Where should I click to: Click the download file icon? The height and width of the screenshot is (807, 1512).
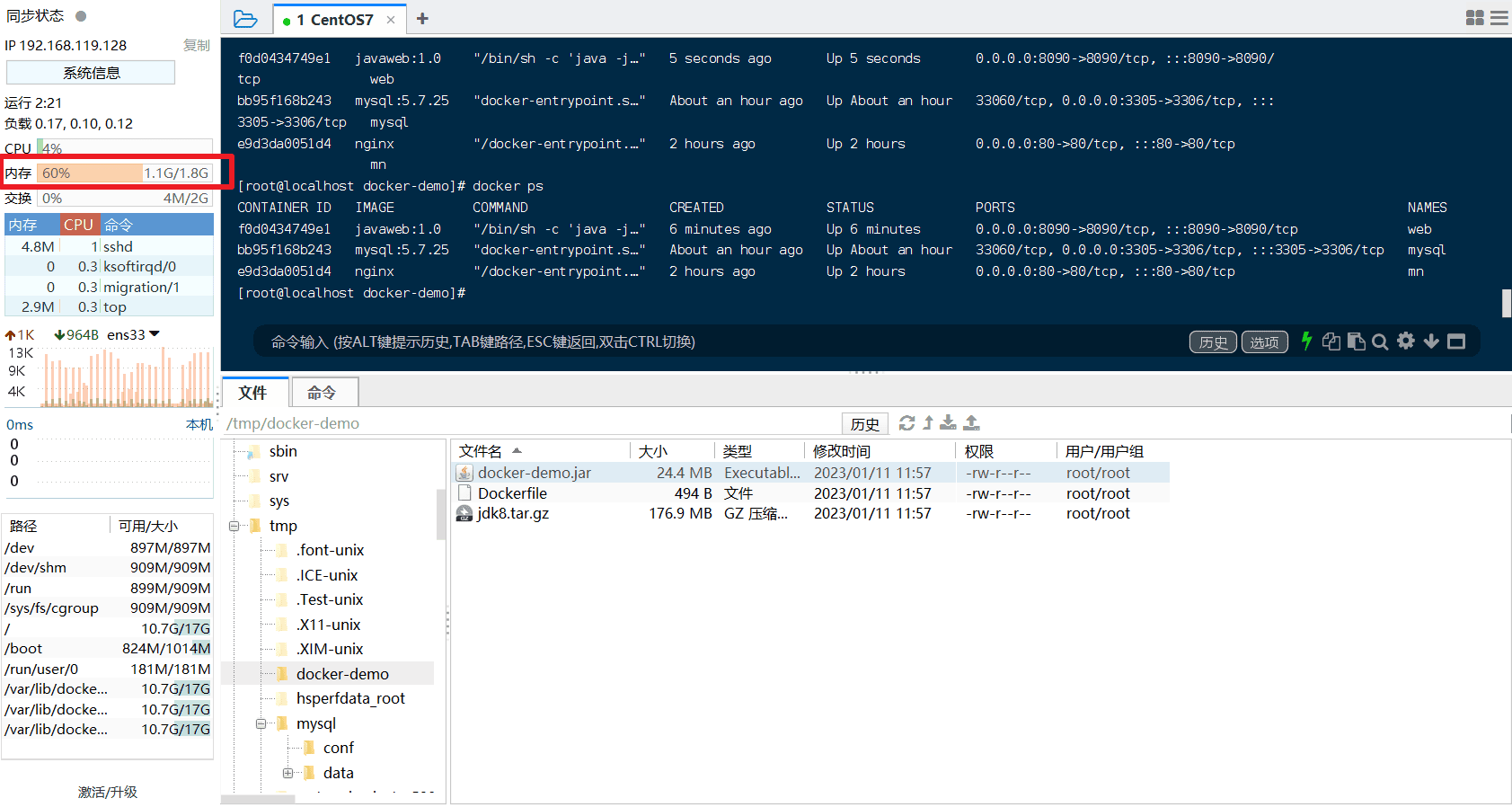pyautogui.click(x=948, y=423)
